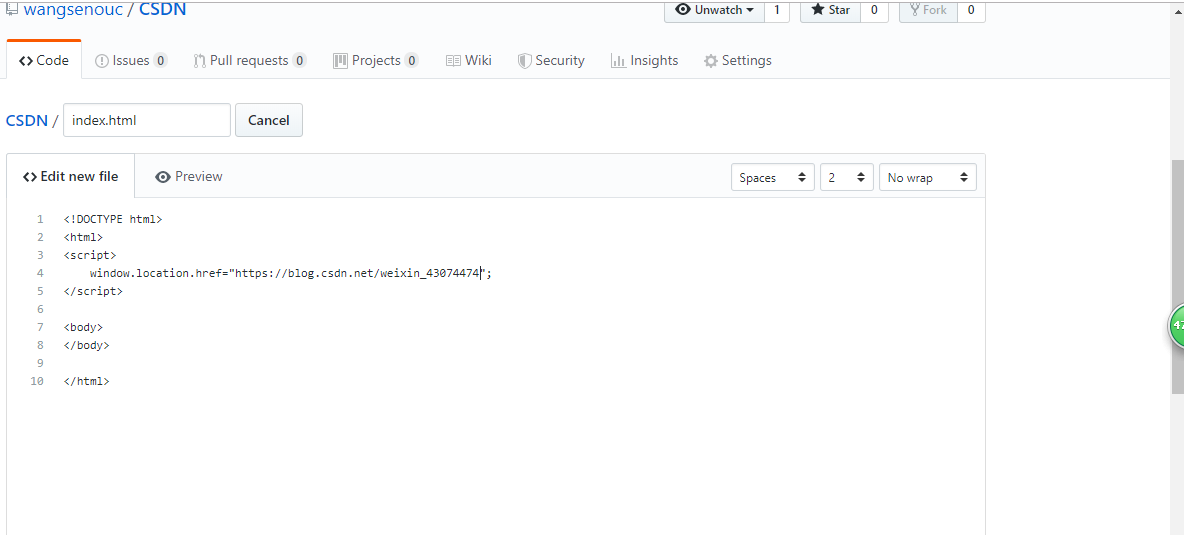This screenshot has width=1184, height=535.
Task: Click the code brackets icon in Code tab
Action: pos(26,61)
